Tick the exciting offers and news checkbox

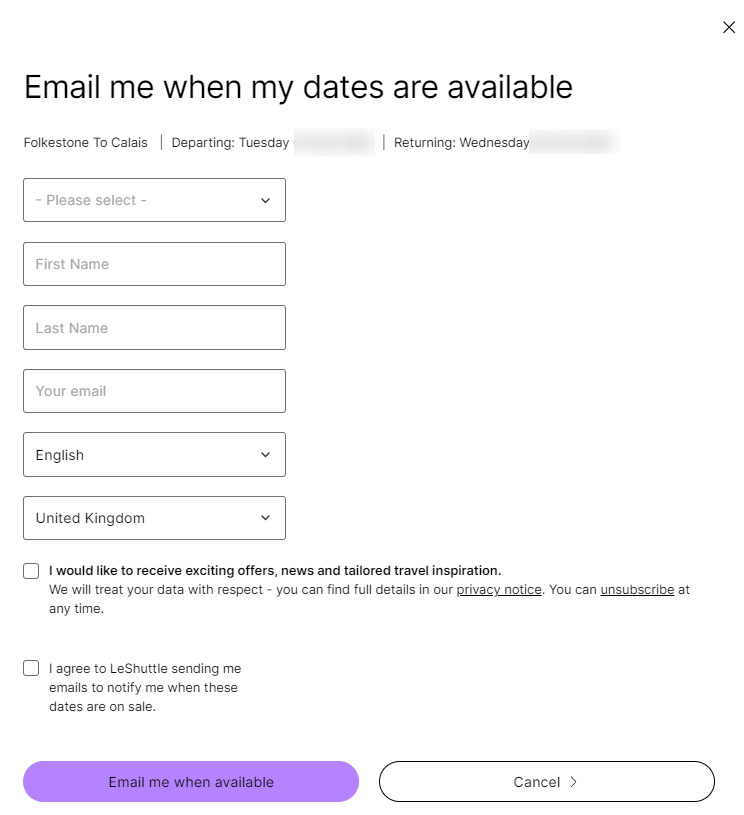[x=31, y=571]
